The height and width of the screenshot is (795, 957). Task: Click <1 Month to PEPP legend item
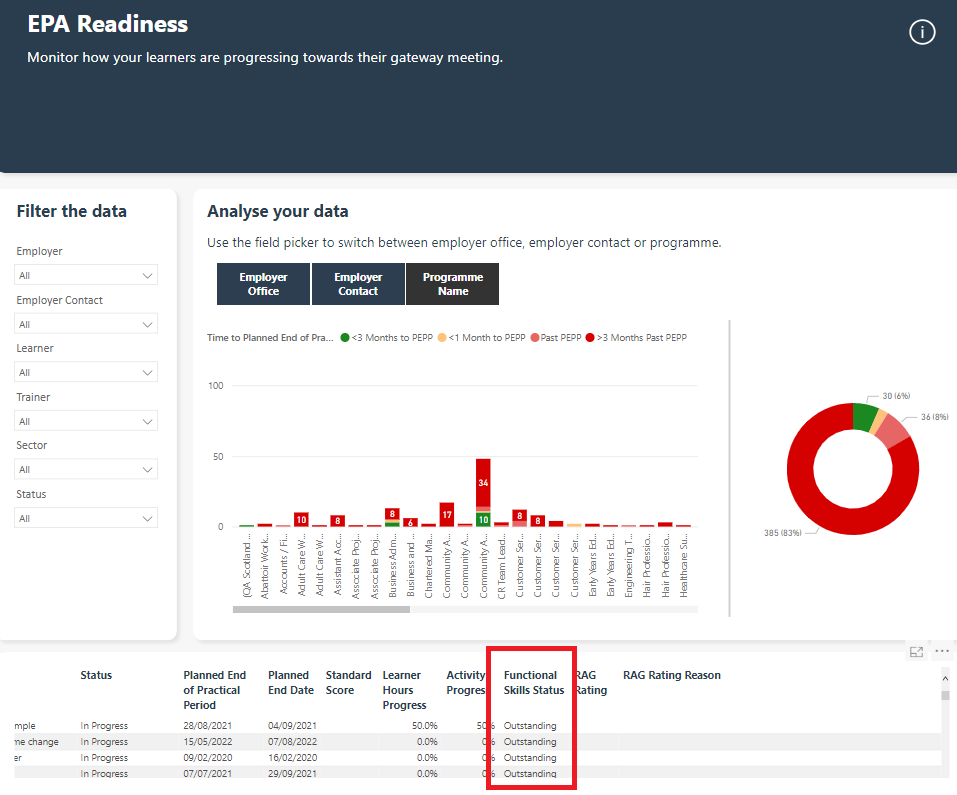tap(482, 337)
